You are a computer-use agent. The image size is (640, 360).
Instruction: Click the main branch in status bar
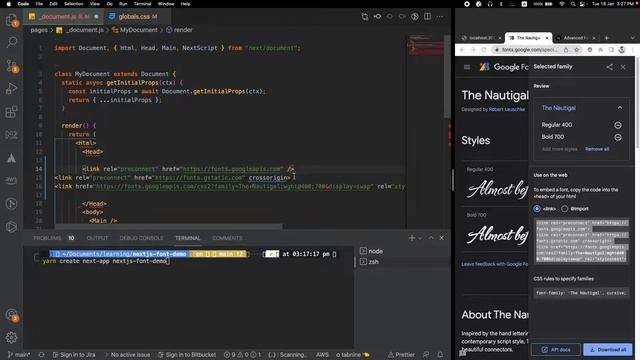coord(19,355)
